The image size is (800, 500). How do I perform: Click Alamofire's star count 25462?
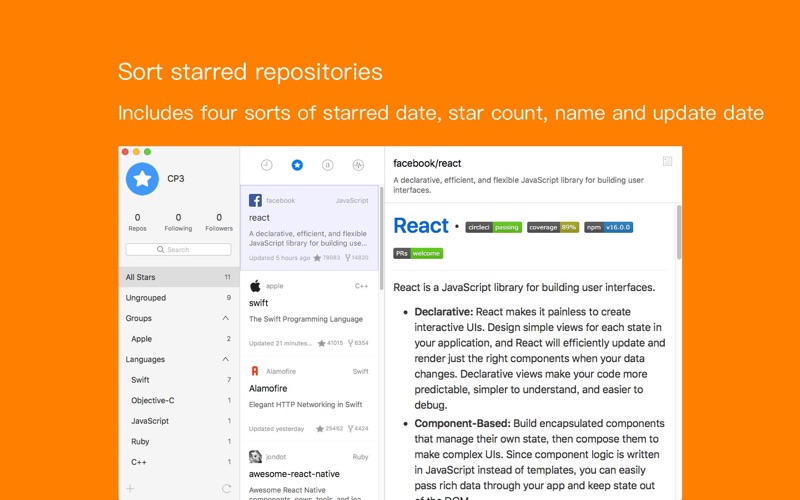[x=330, y=429]
